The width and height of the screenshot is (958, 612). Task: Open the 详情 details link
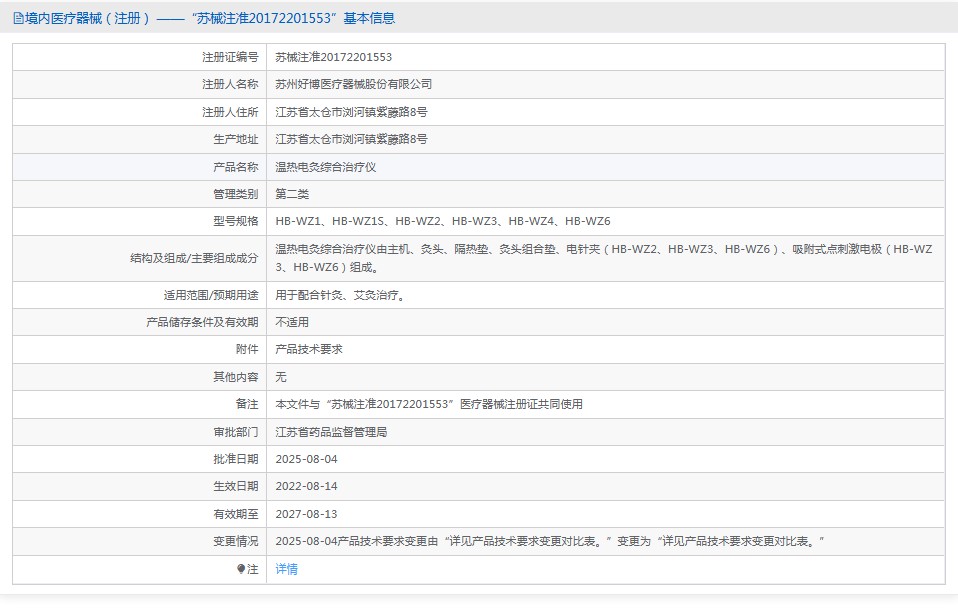click(288, 569)
